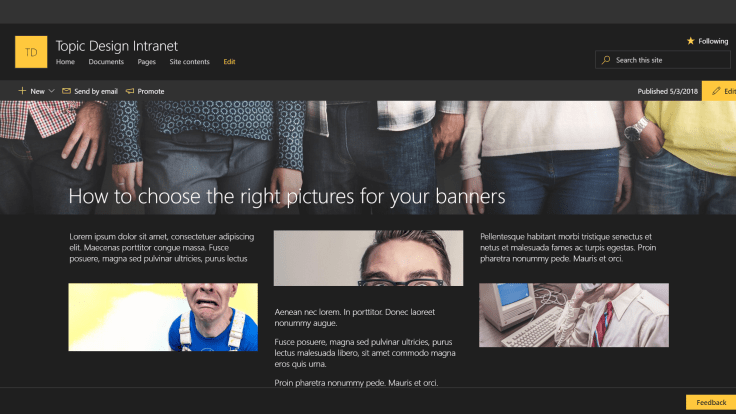Expand the New dropdown chevron
The height and width of the screenshot is (414, 736).
[x=51, y=91]
